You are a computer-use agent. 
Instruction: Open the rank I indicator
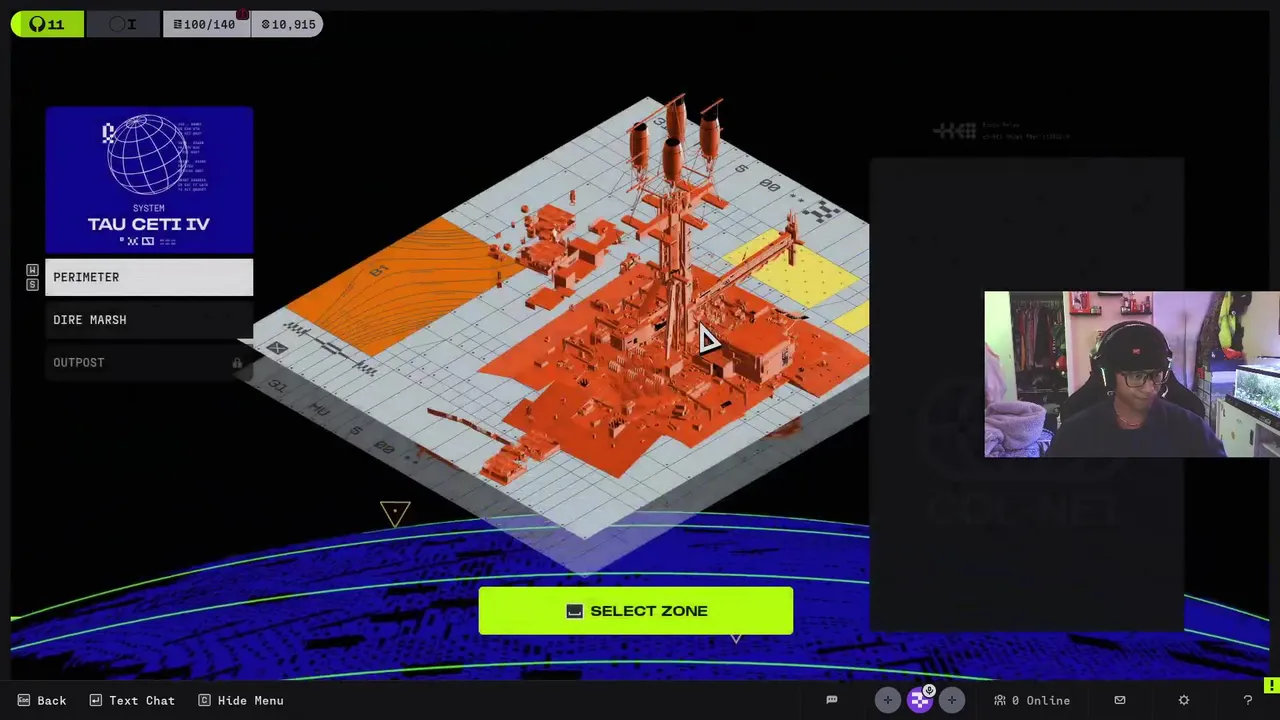click(123, 24)
